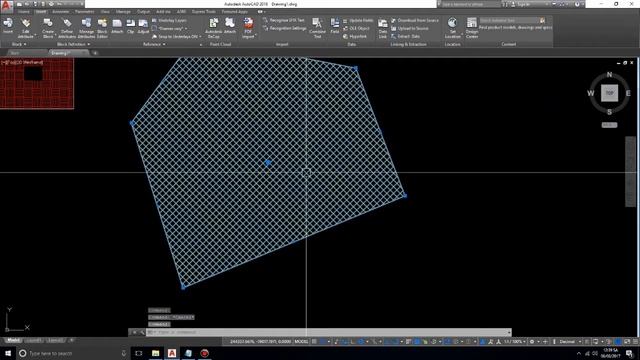Screen dimensions: 640x360
Task: Click the title bar keyword search box
Action: tap(470, 4)
